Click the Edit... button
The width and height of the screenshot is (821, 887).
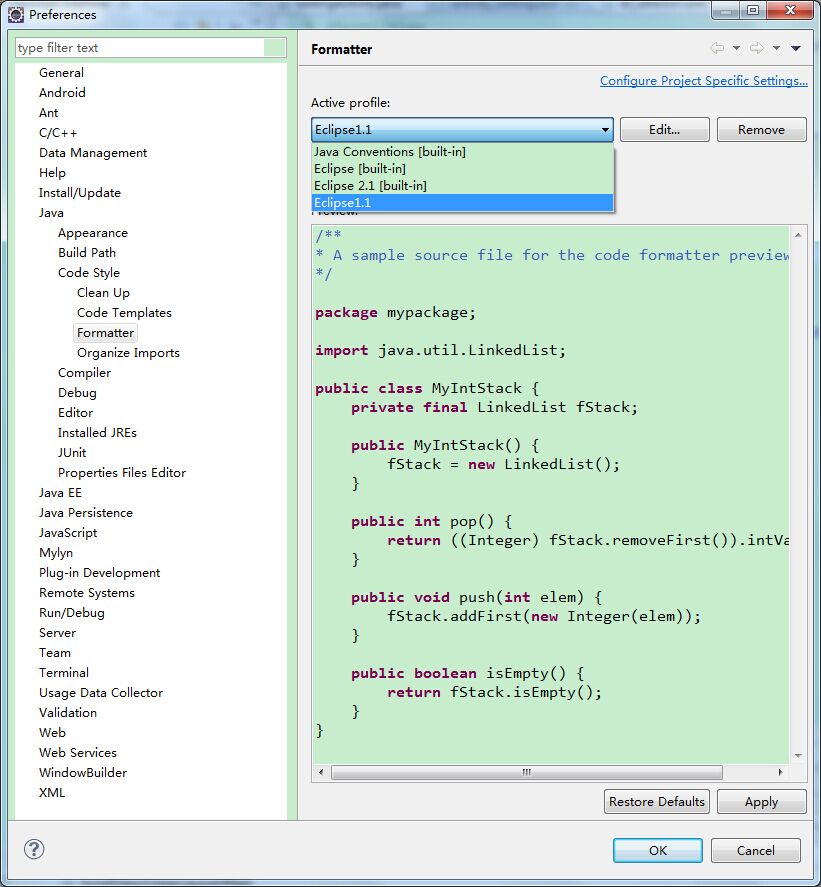664,130
